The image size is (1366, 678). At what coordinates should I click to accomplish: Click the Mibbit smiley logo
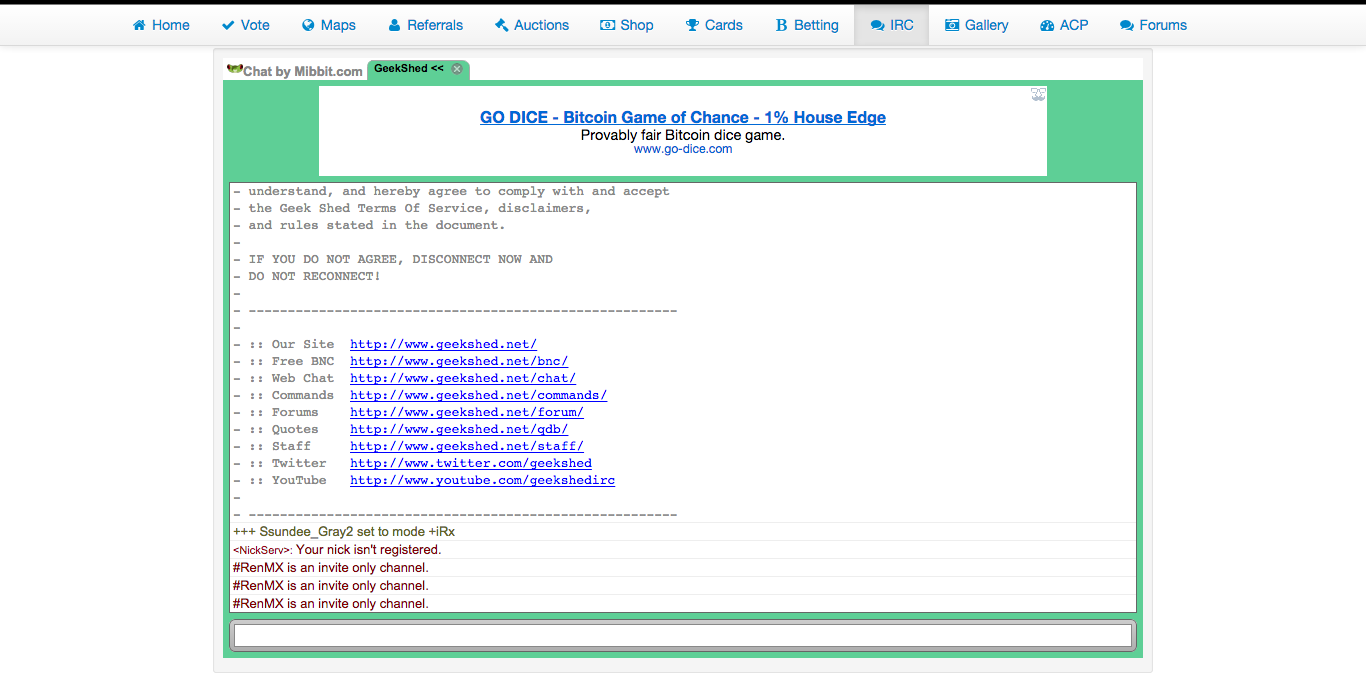tap(234, 70)
